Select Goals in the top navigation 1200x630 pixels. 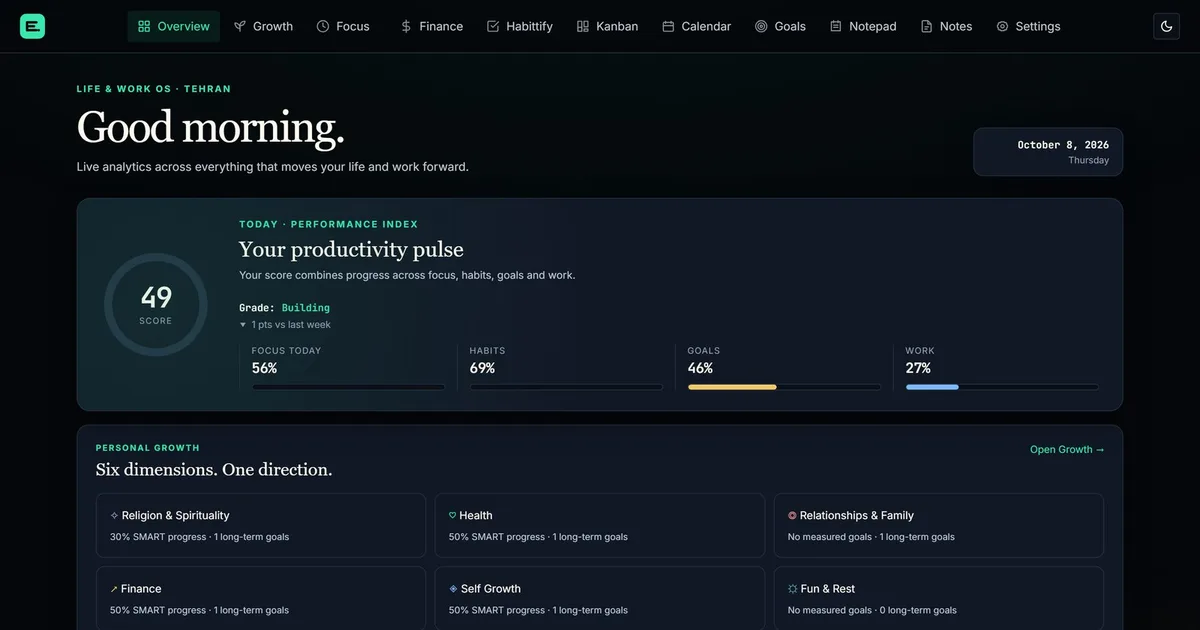pos(780,26)
